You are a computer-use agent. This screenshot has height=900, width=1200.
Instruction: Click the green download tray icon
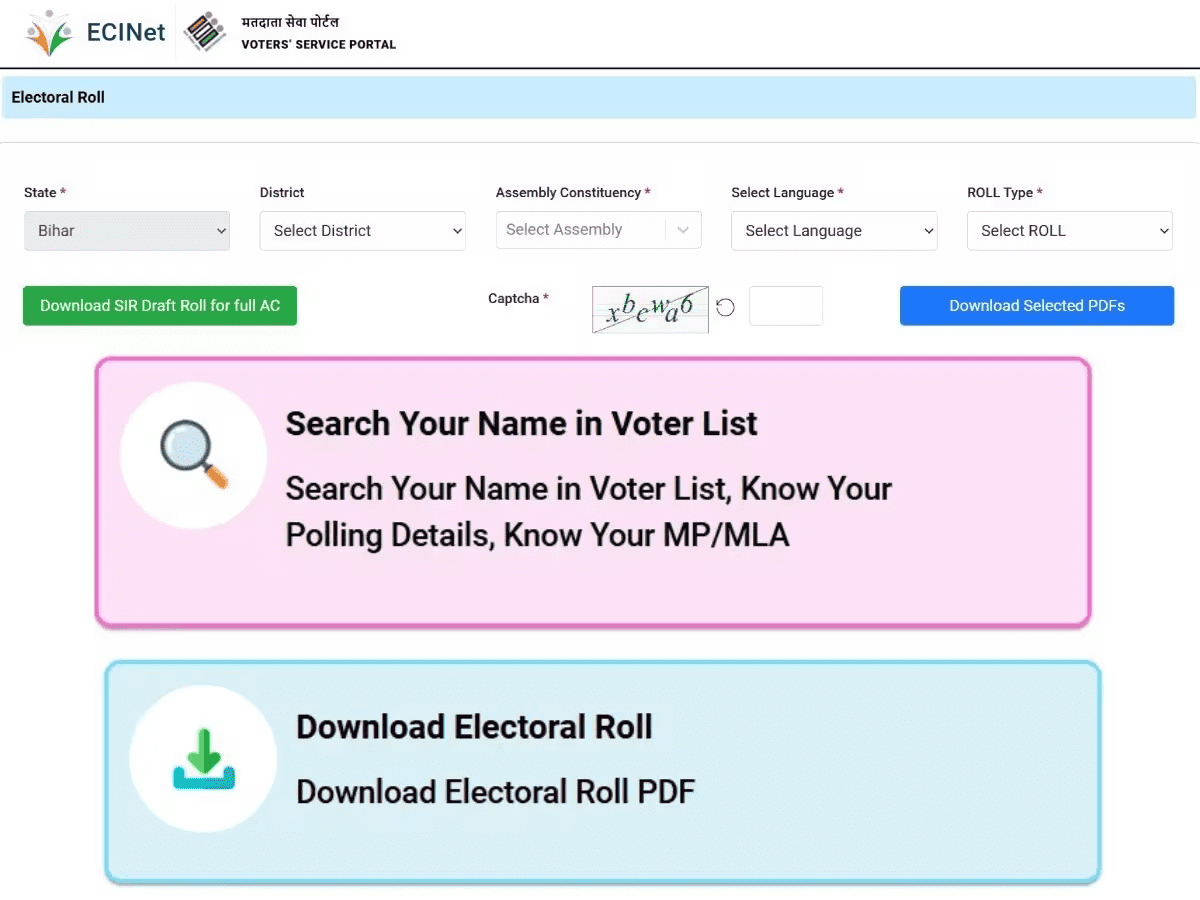click(x=204, y=759)
